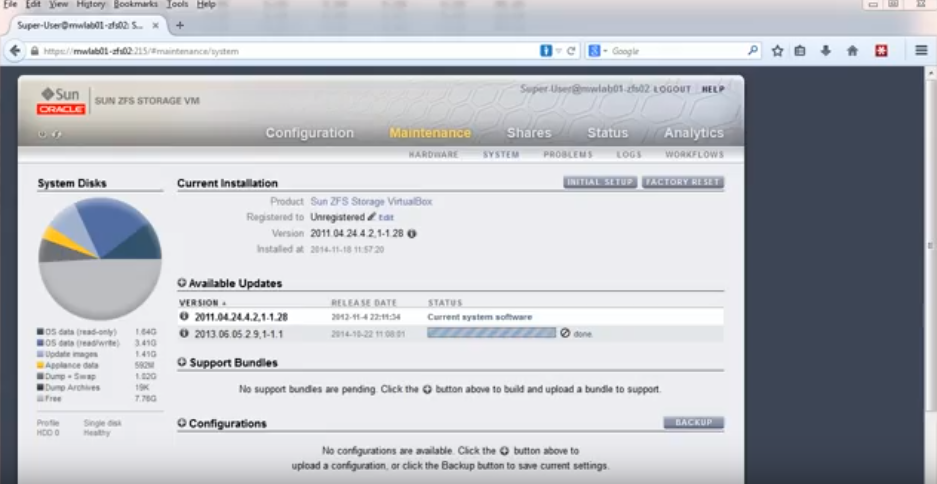The width and height of the screenshot is (937, 484).
Task: Click the power icon in appliance header
Action: (x=42, y=134)
